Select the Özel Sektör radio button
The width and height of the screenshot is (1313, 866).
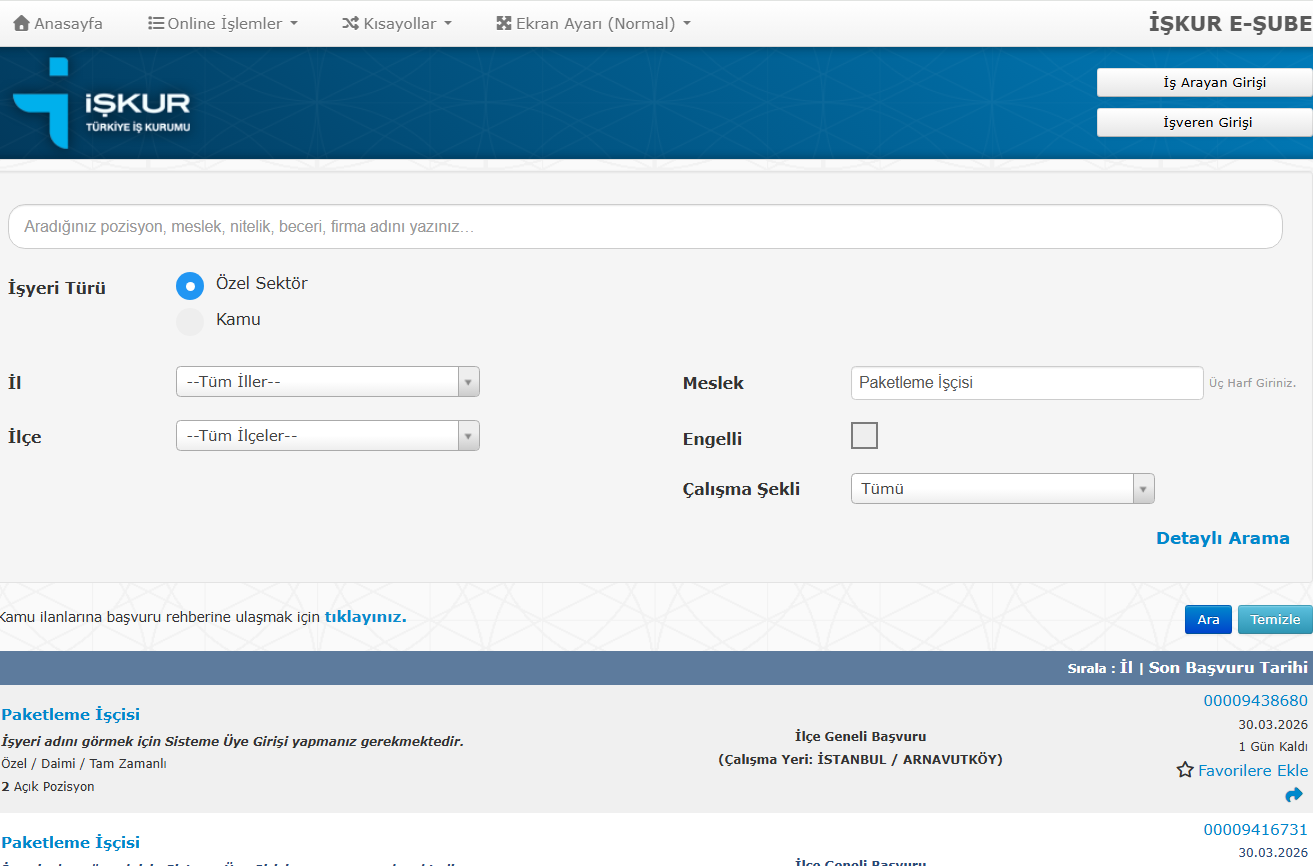190,286
